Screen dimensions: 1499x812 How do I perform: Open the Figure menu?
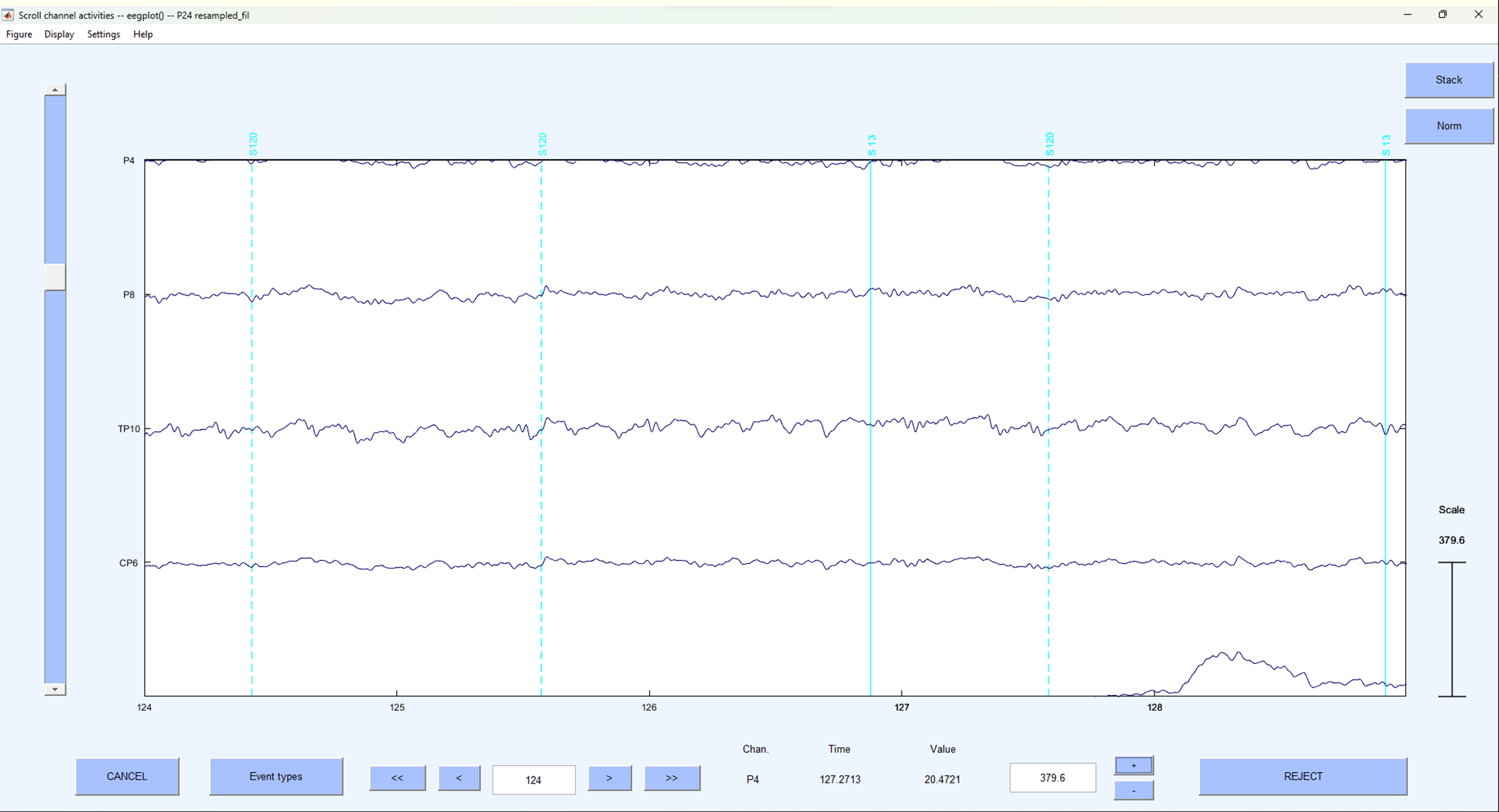[x=19, y=34]
